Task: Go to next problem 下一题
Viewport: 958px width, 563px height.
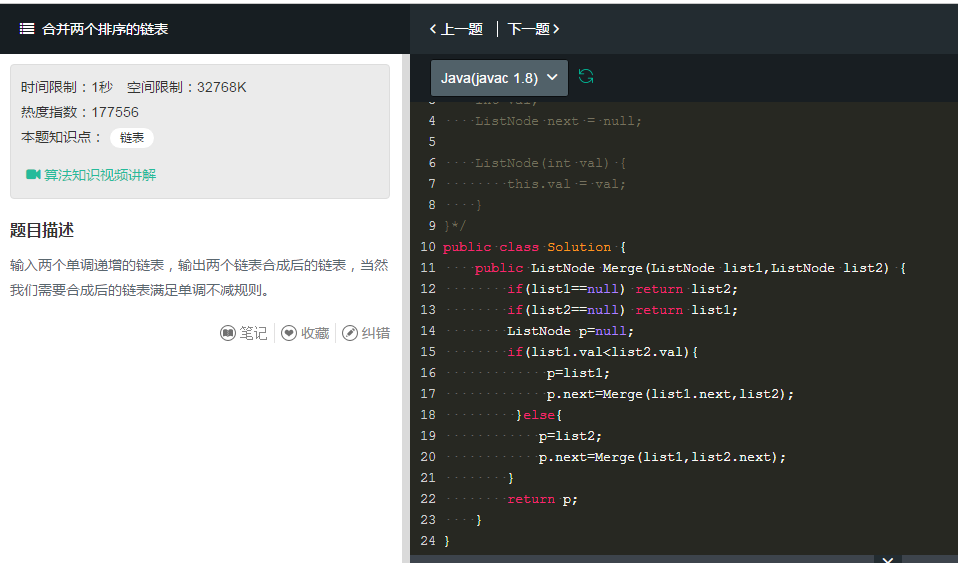Action: (533, 29)
